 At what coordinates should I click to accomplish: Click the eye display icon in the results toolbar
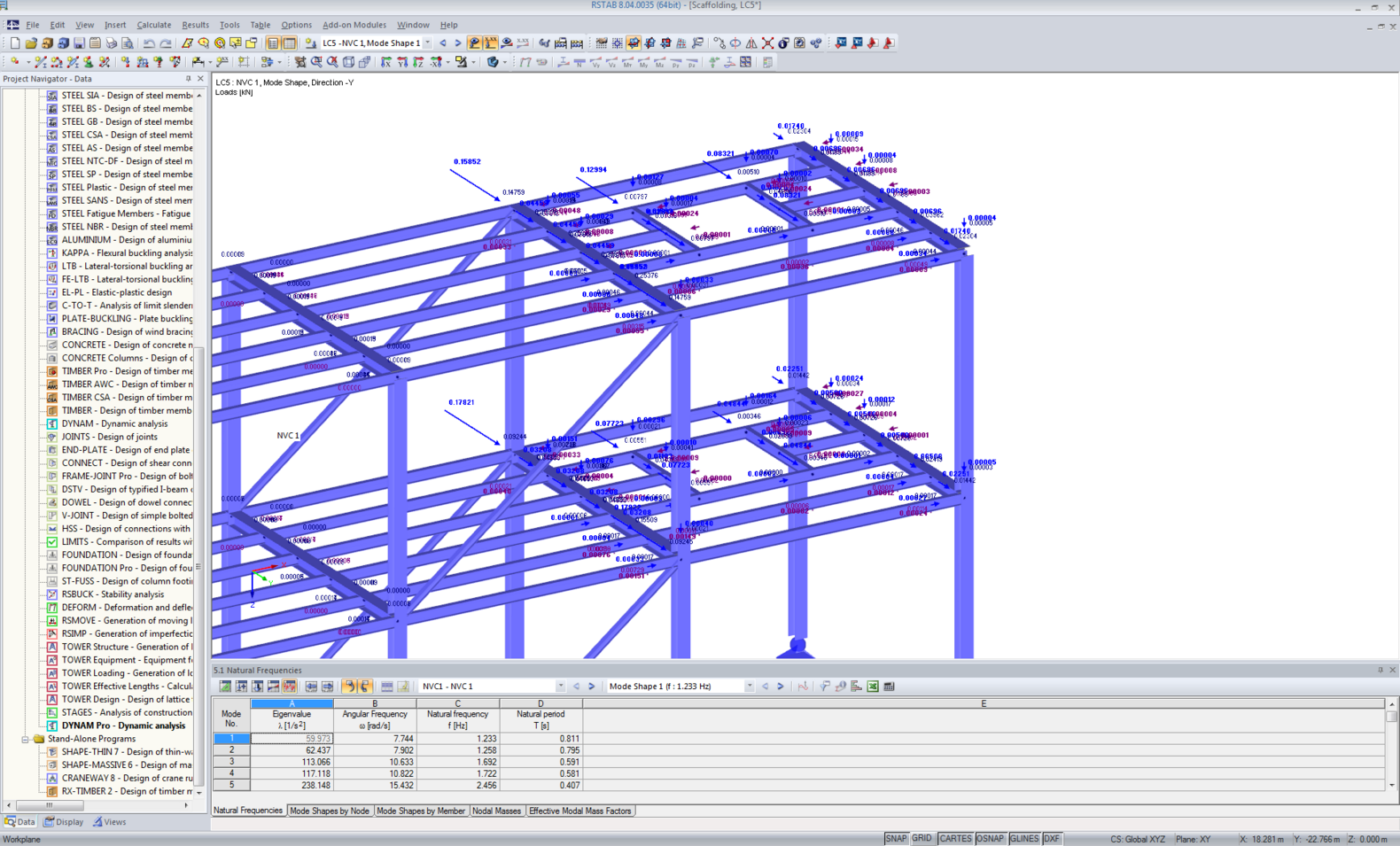click(507, 43)
